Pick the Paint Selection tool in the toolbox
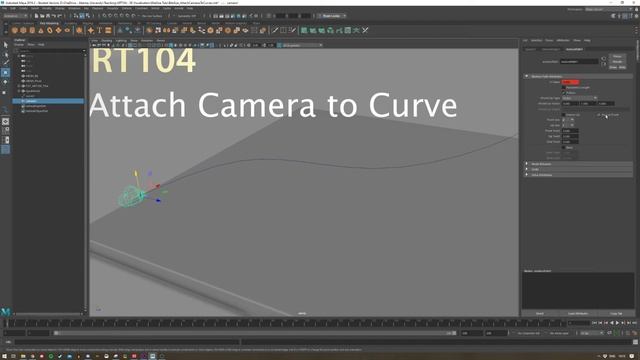This screenshot has height=360, width=640. point(5,63)
